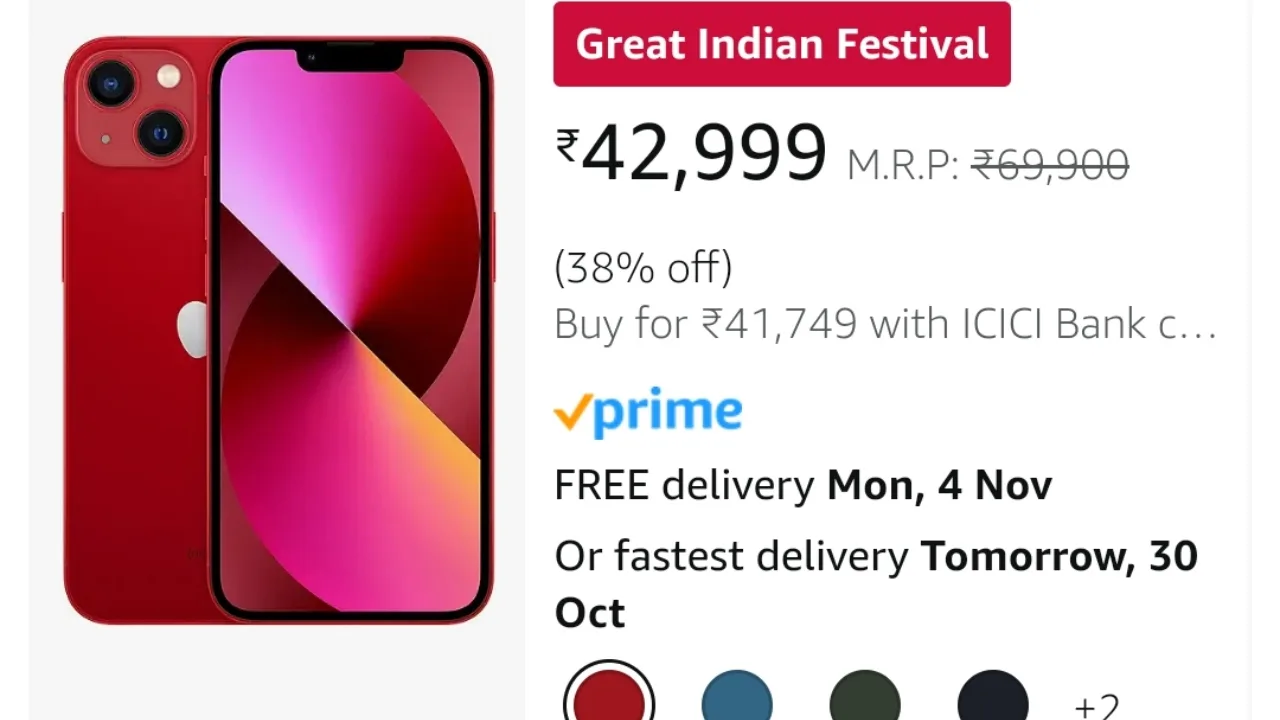The image size is (1280, 720).
Task: Click the rear dual-camera module on phone
Action: [137, 108]
